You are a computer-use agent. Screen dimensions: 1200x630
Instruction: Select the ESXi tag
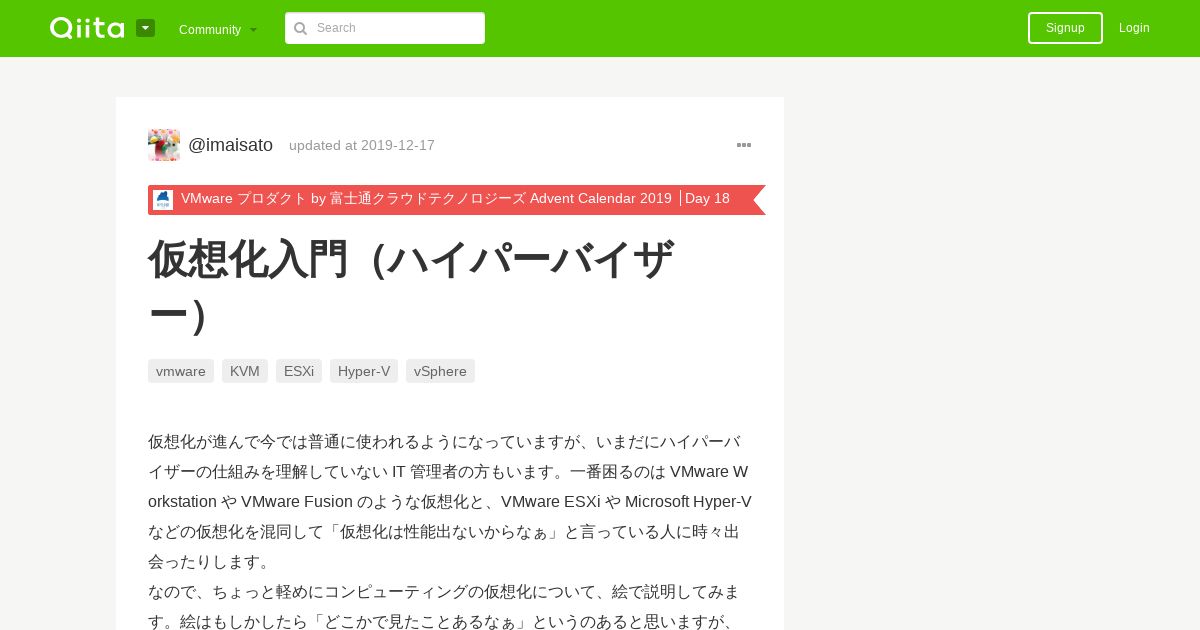click(299, 371)
